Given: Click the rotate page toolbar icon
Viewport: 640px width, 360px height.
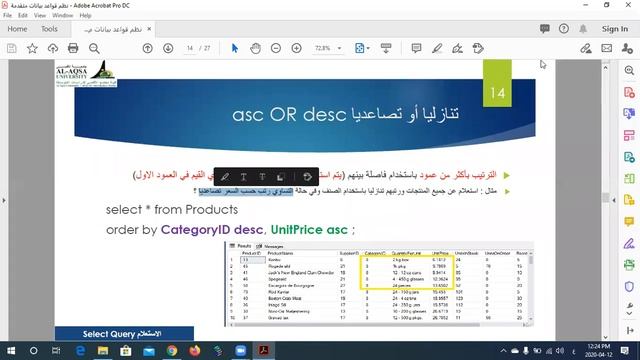Looking at the screenshot, I should pyautogui.click(x=478, y=49).
